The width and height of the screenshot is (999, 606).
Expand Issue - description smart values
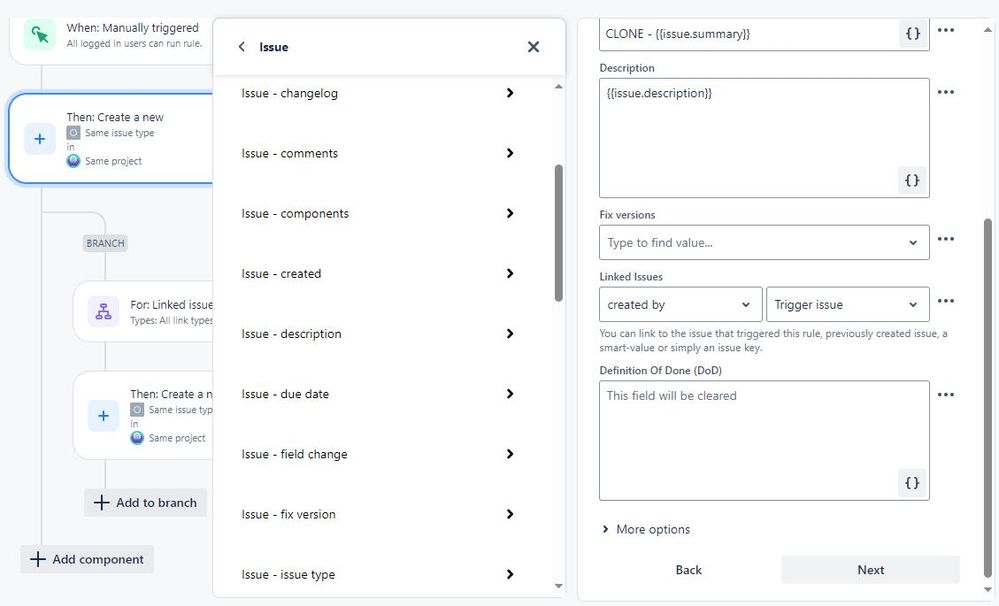tap(510, 334)
